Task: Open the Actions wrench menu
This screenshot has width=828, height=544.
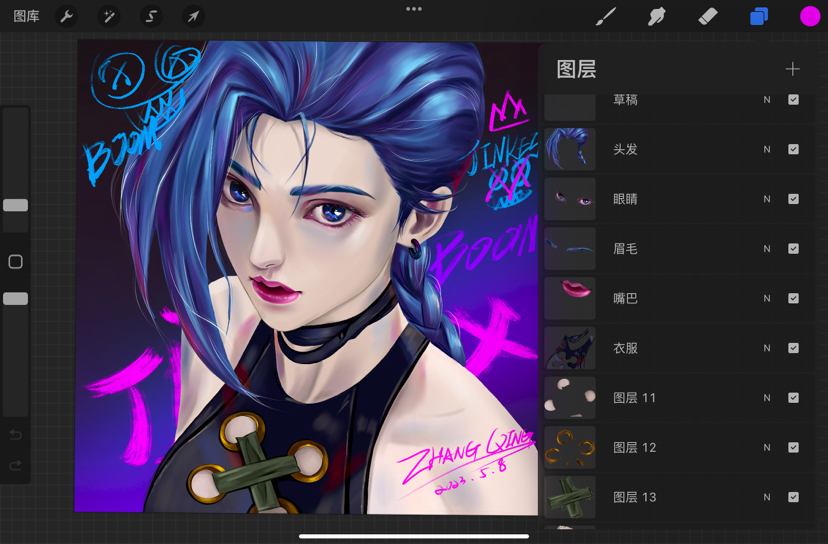Action: click(67, 16)
